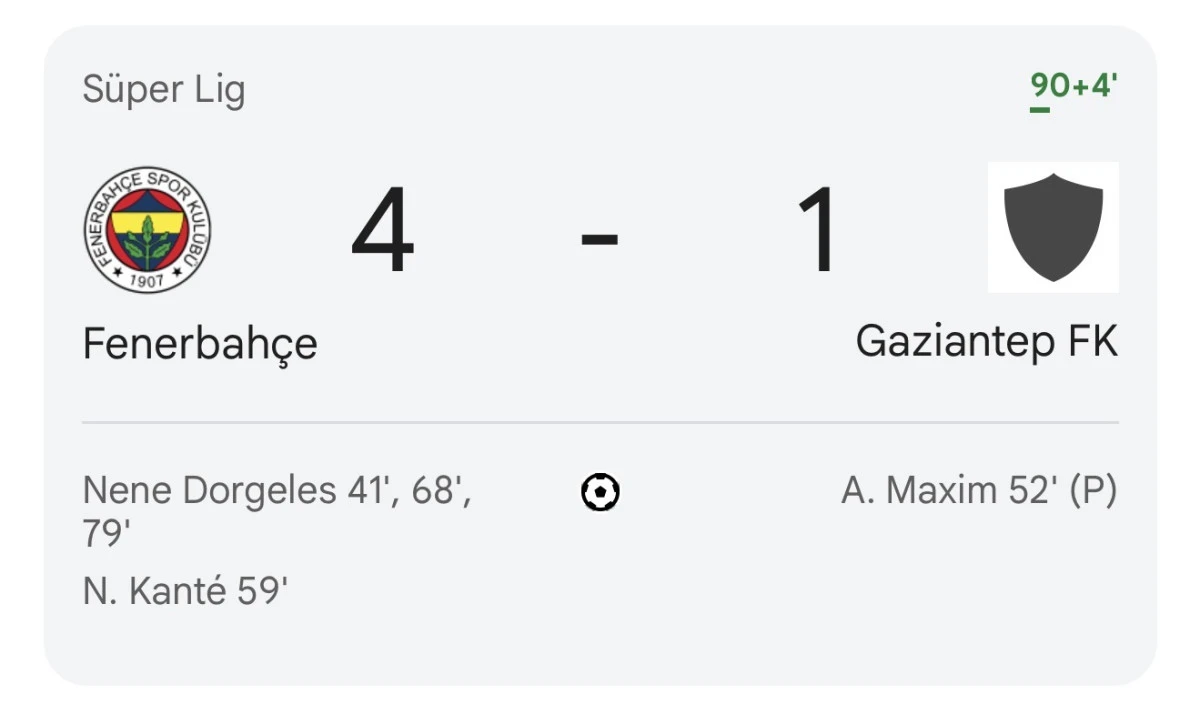Click the soccer ball goals icon
This screenshot has width=1200, height=715.
pos(600,492)
